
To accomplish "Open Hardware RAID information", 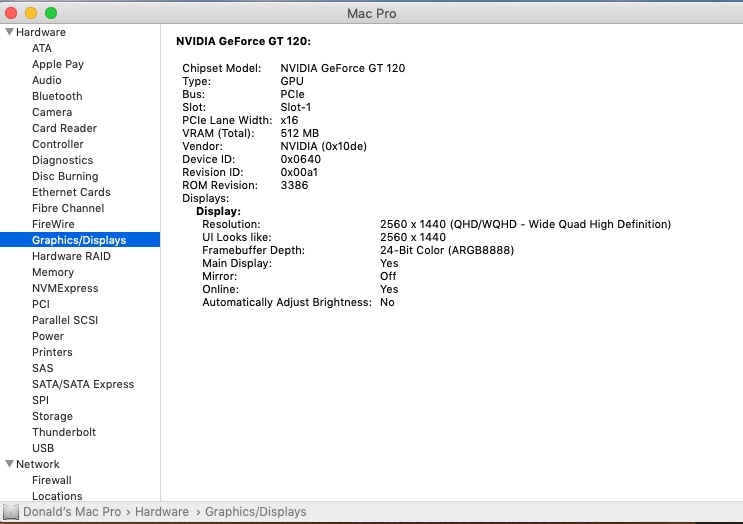I will click(71, 256).
